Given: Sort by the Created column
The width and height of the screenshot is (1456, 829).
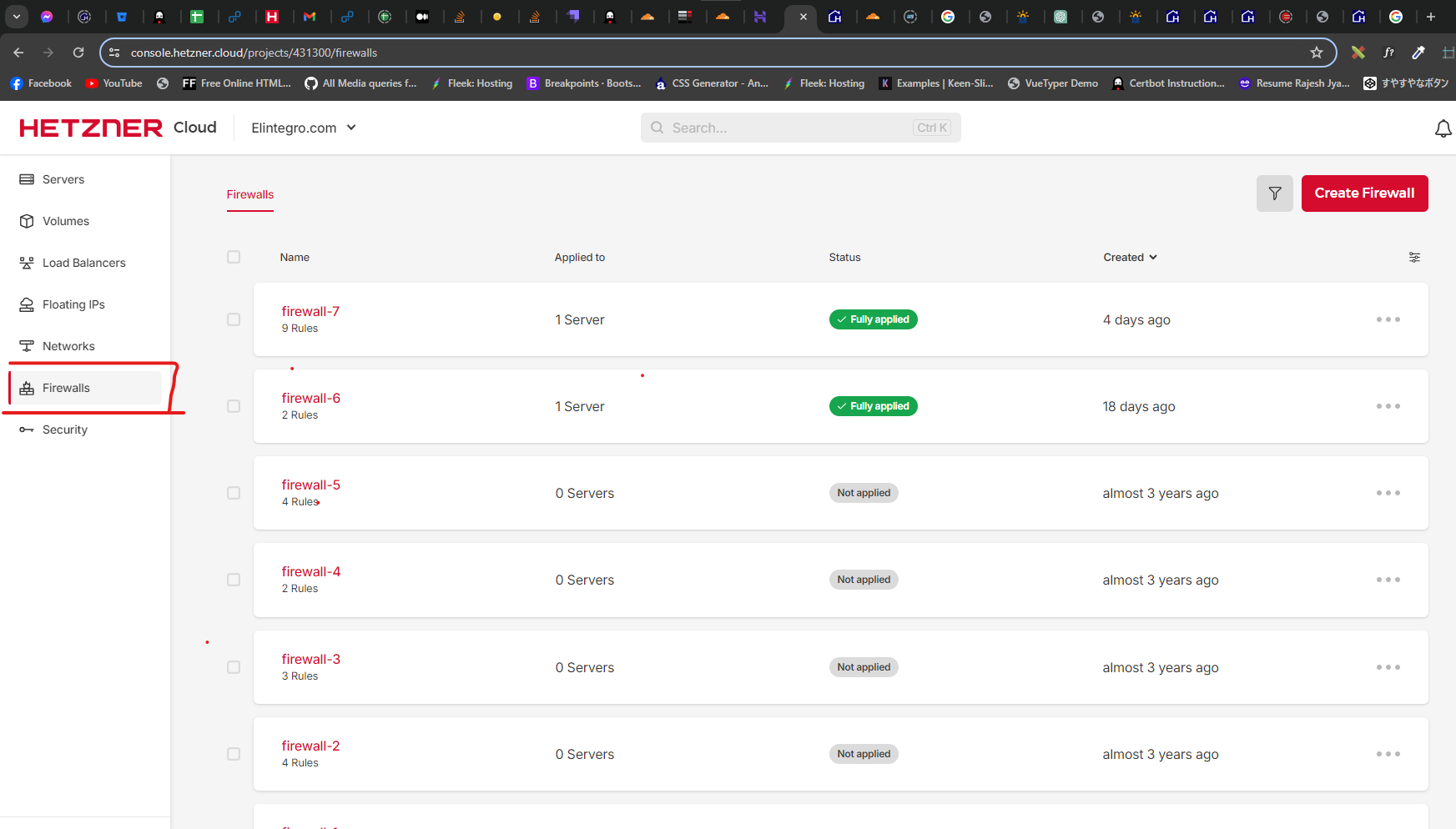Looking at the screenshot, I should tap(1130, 257).
